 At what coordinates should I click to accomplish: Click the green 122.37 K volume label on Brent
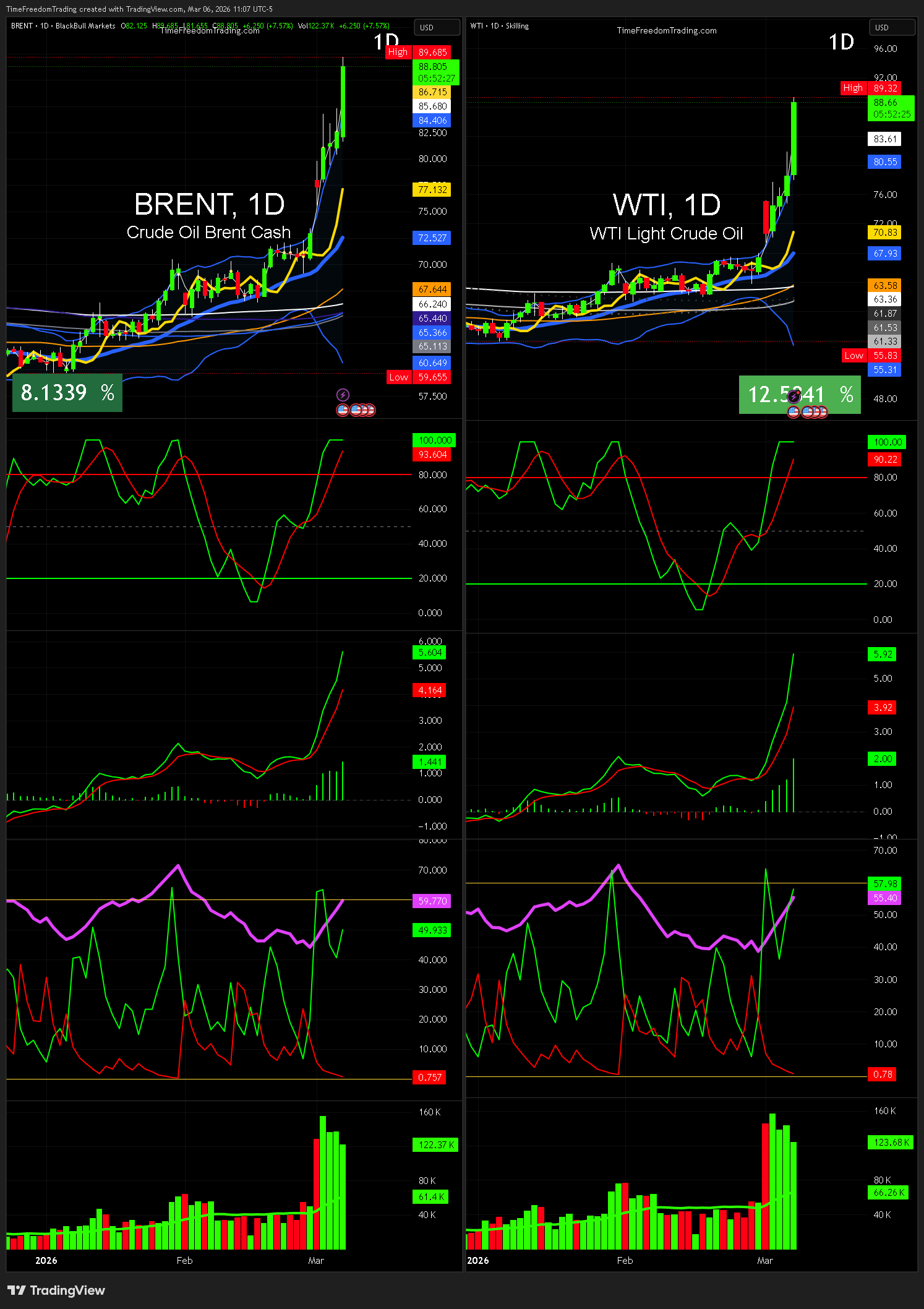click(435, 1144)
